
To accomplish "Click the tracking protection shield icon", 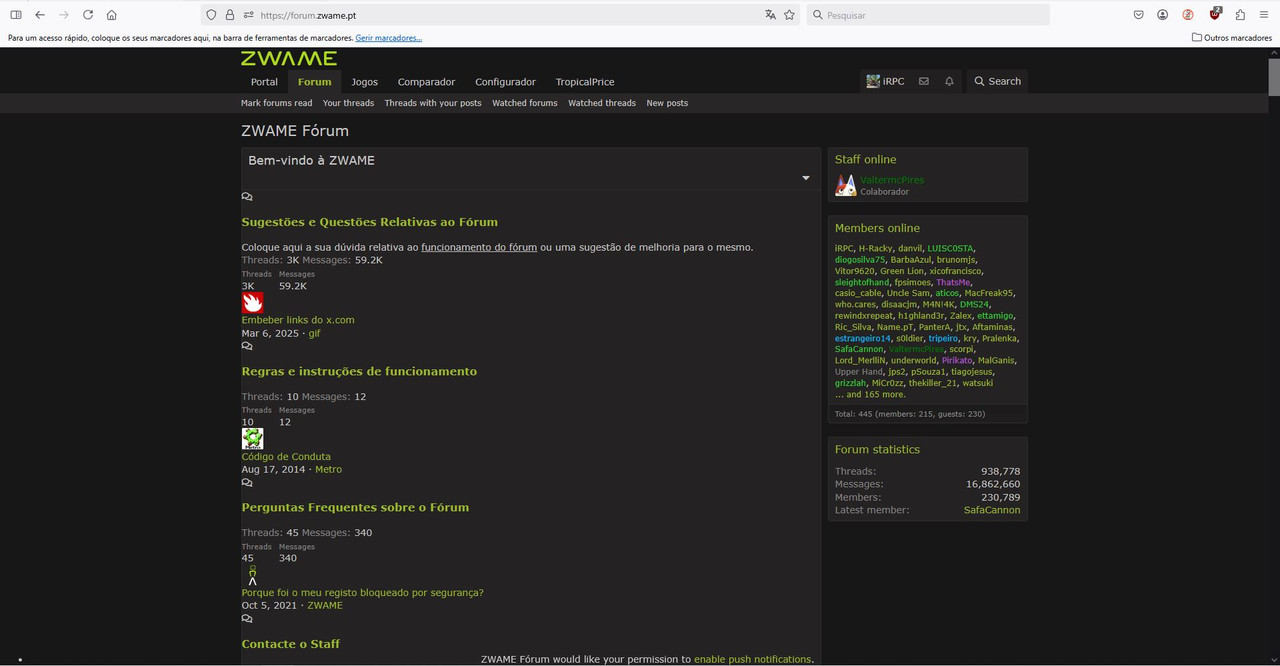I will (211, 15).
